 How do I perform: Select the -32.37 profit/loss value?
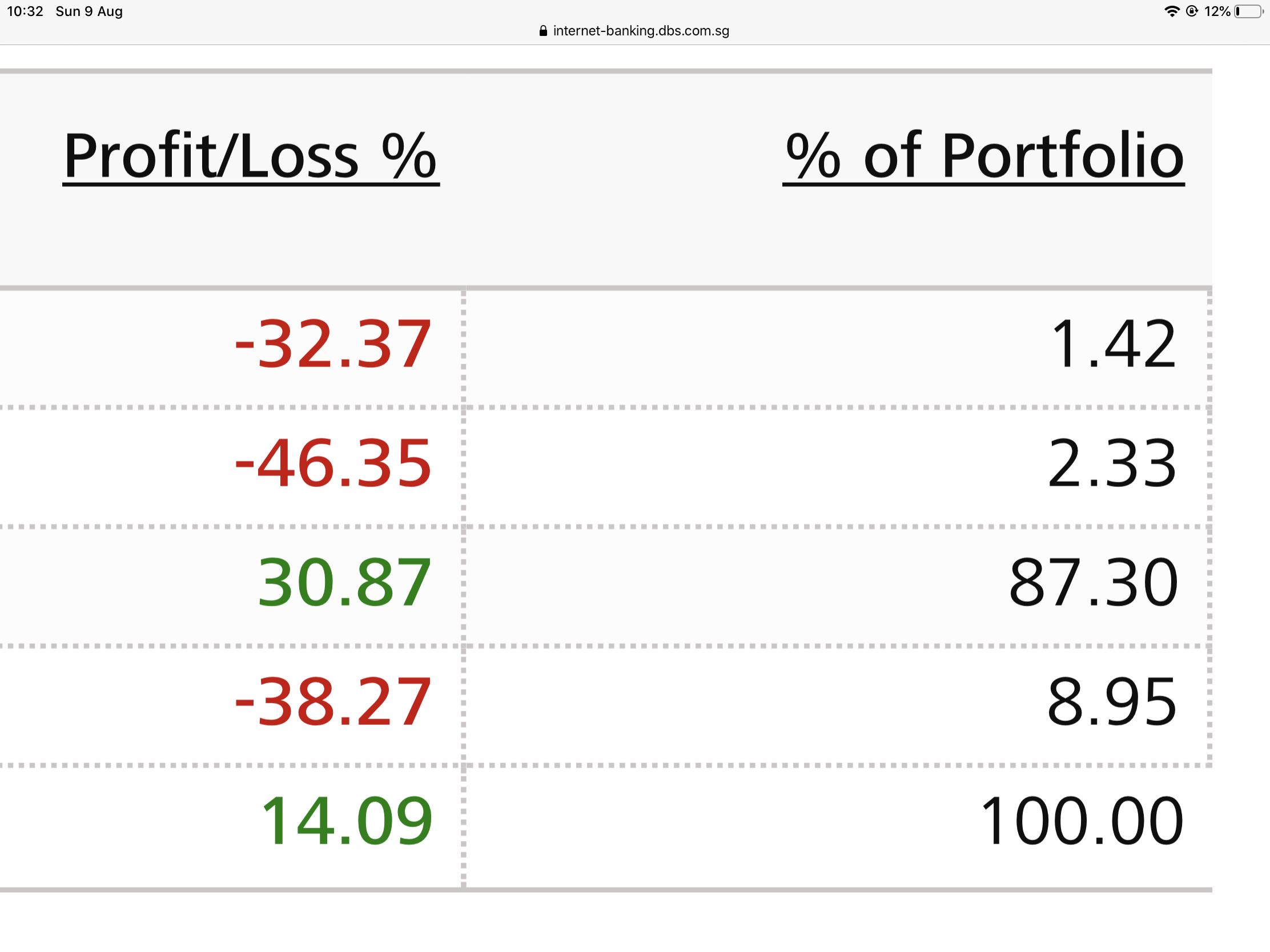point(333,344)
